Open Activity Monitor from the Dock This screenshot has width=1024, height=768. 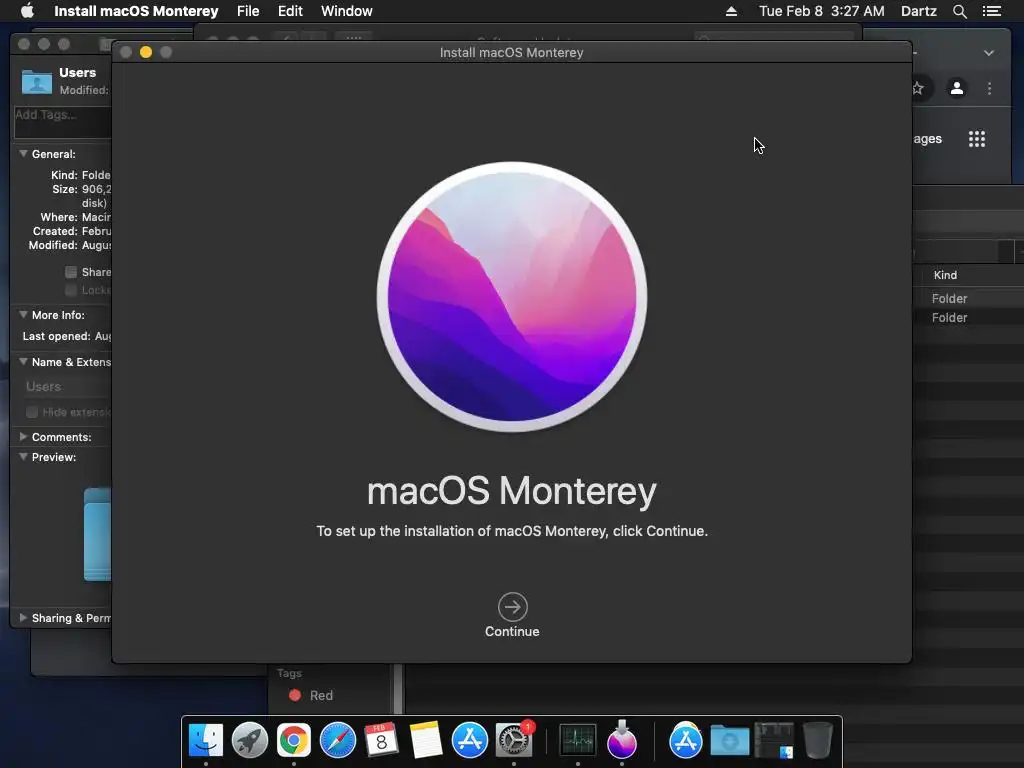click(578, 741)
